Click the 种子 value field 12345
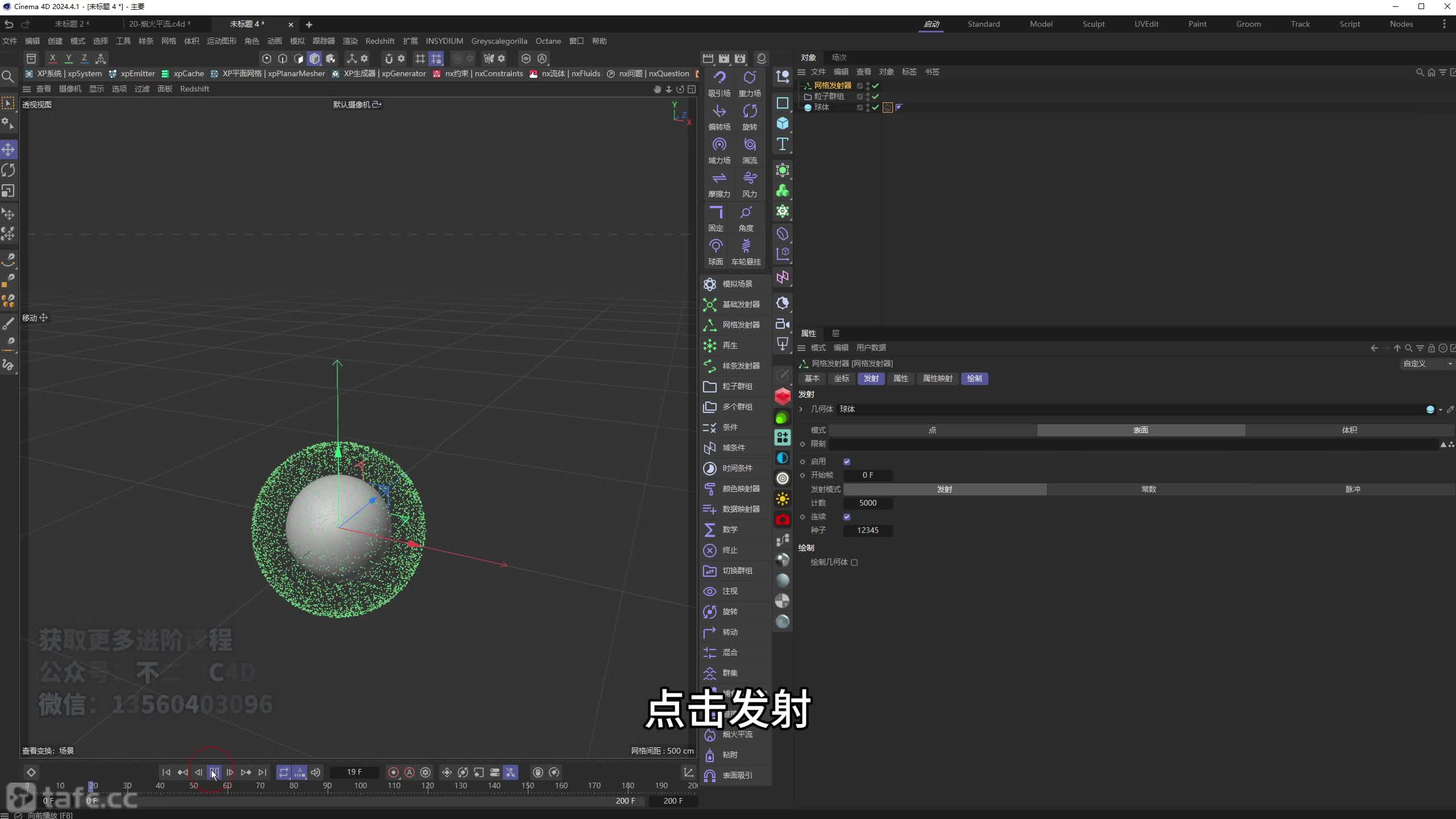1456x819 pixels. (x=868, y=531)
